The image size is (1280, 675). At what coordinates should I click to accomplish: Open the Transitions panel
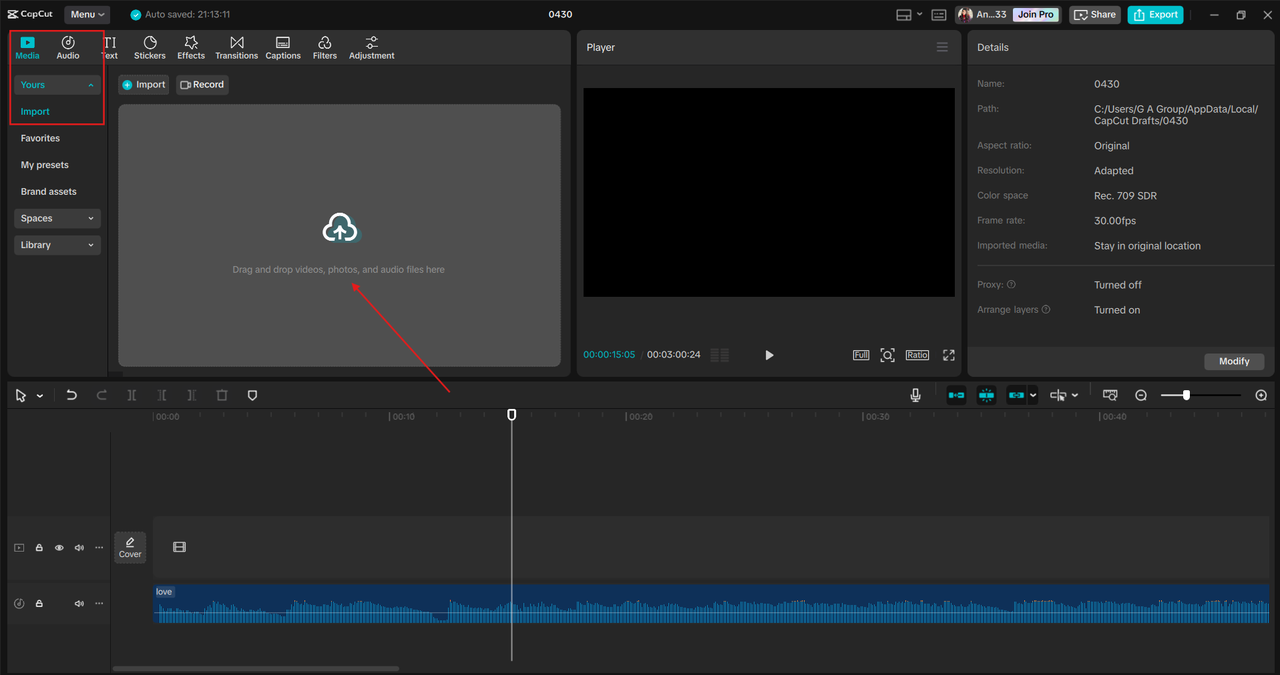click(236, 47)
